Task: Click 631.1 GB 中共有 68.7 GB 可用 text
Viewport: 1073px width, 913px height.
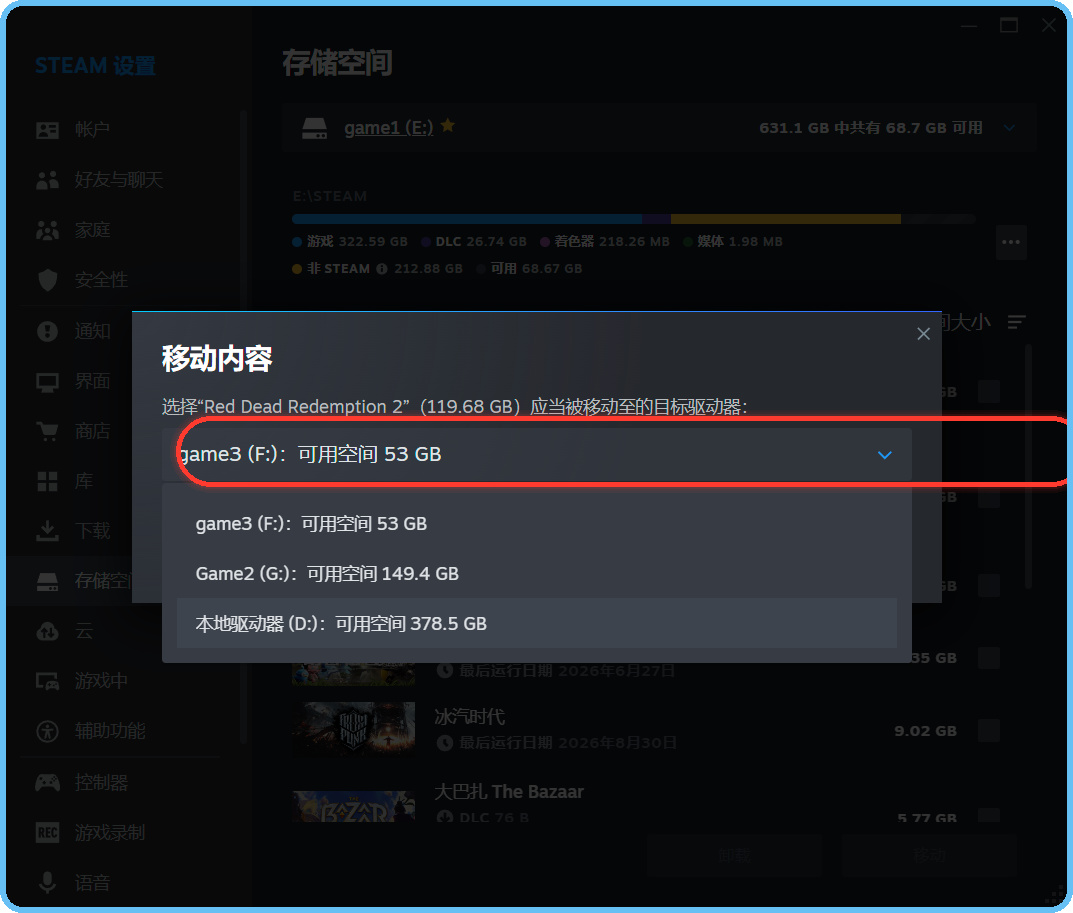Action: [870, 128]
